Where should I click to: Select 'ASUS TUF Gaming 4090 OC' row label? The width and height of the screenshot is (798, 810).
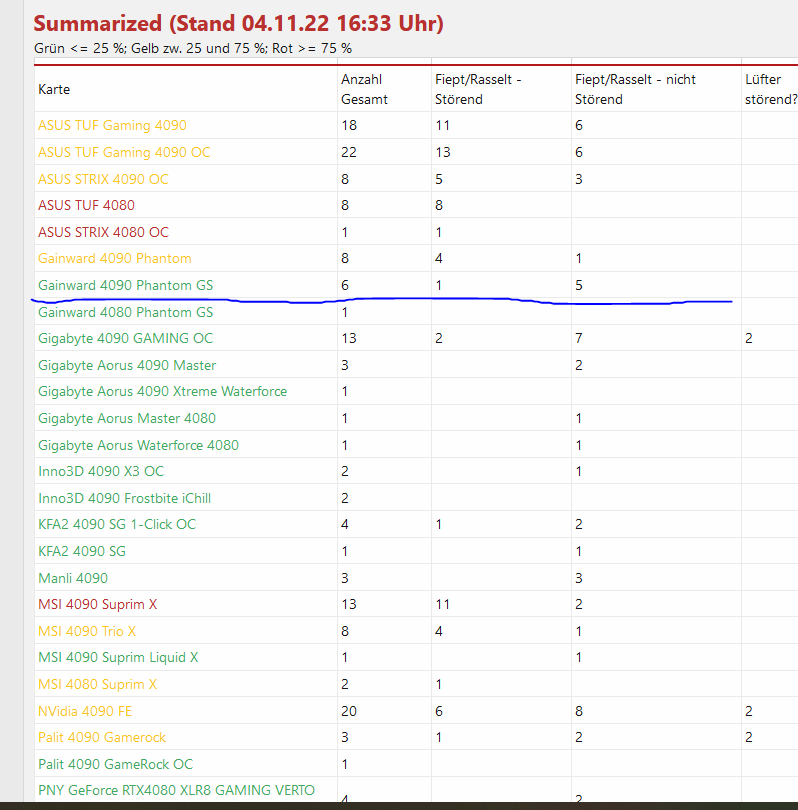pos(124,152)
